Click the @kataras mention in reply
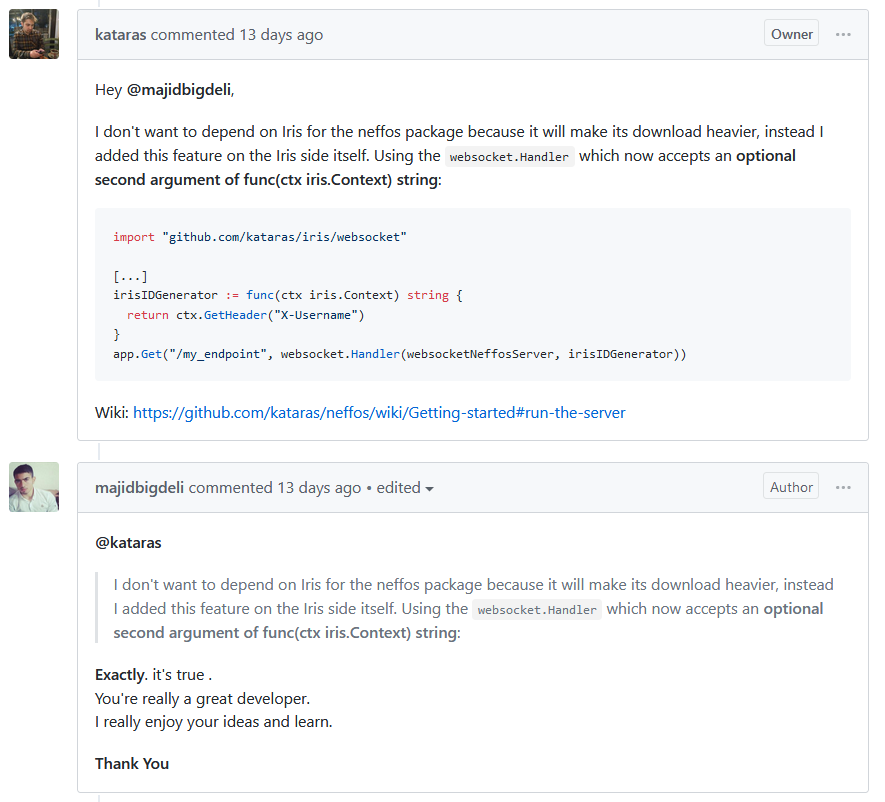 click(128, 543)
